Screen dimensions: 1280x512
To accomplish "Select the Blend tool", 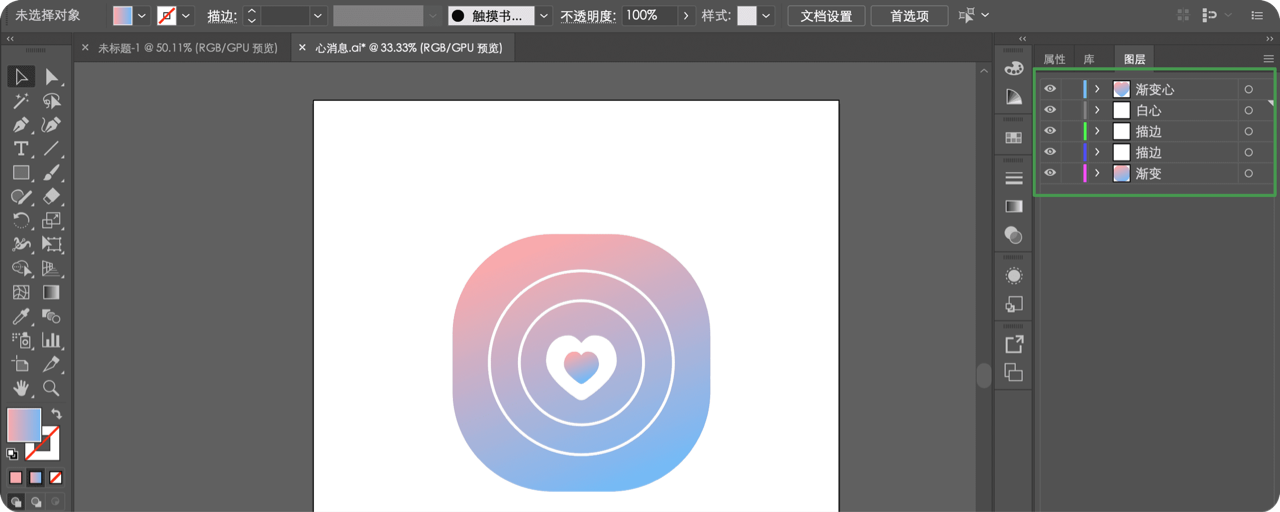I will [x=52, y=316].
